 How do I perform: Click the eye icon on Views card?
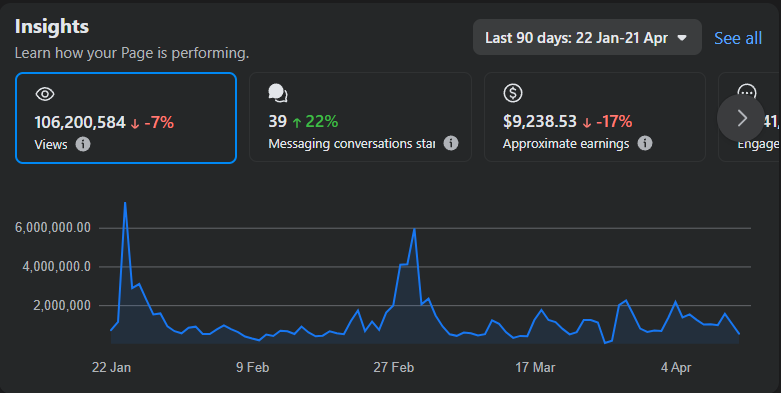coord(45,94)
